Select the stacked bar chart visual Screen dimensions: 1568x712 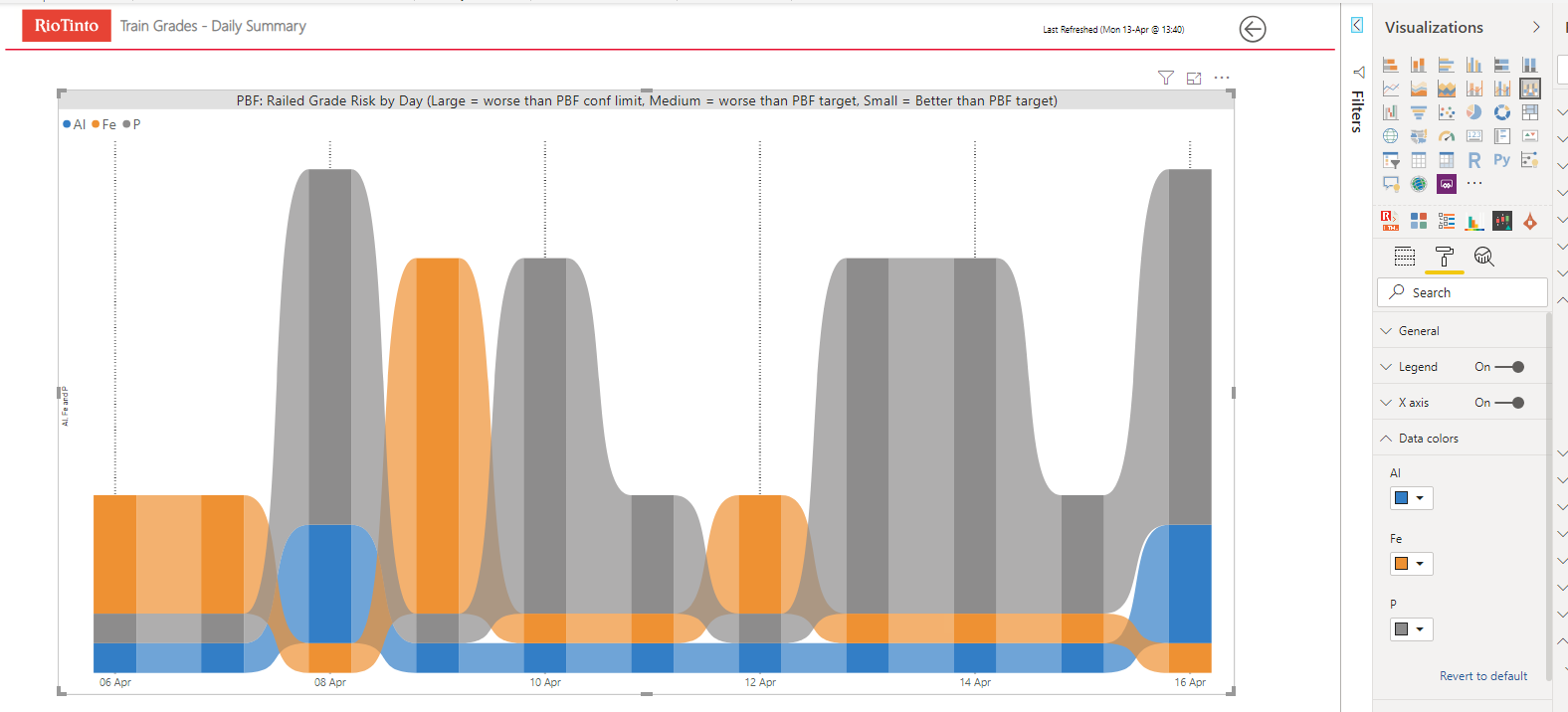click(1391, 65)
